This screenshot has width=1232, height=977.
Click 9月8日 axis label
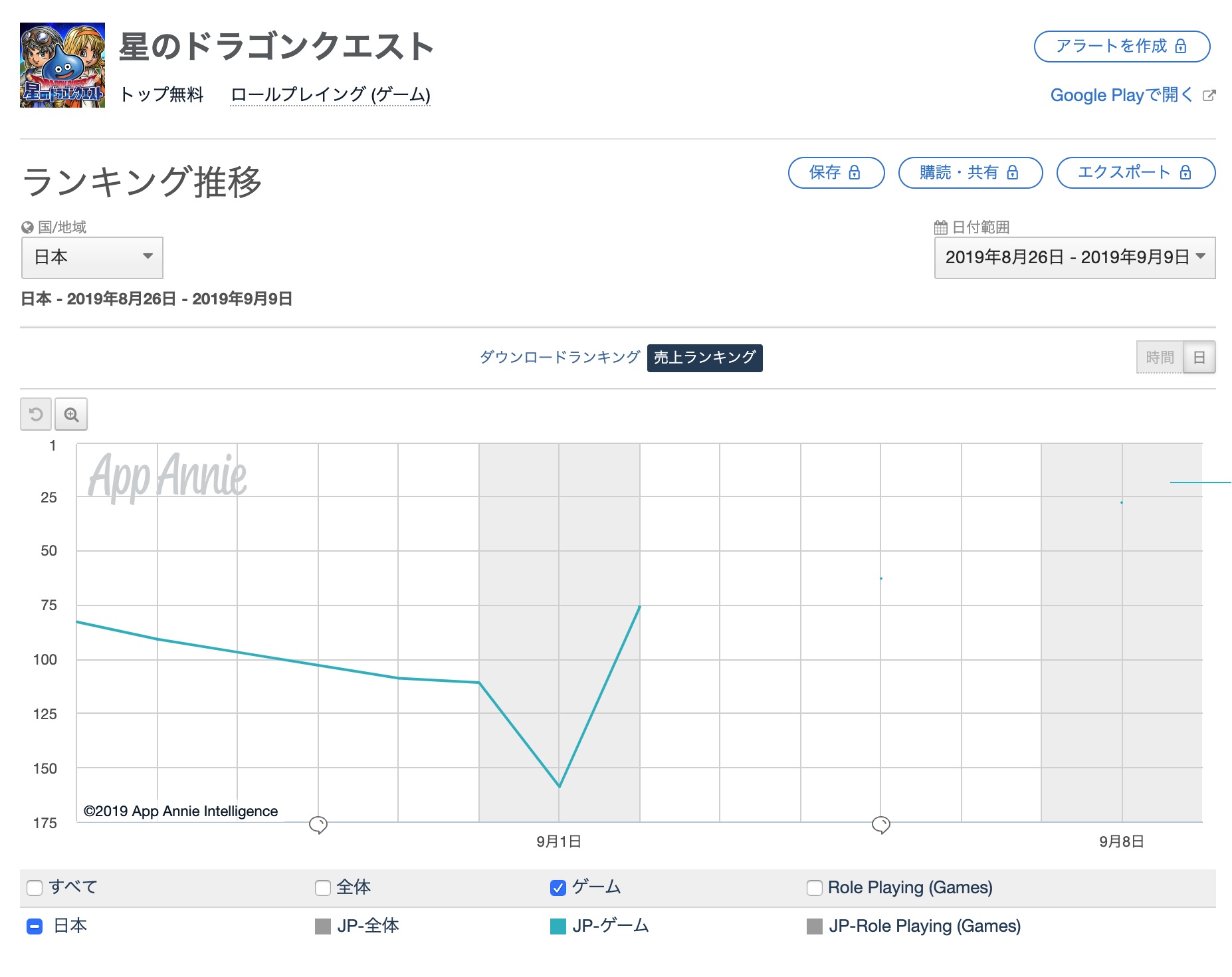(x=1122, y=842)
